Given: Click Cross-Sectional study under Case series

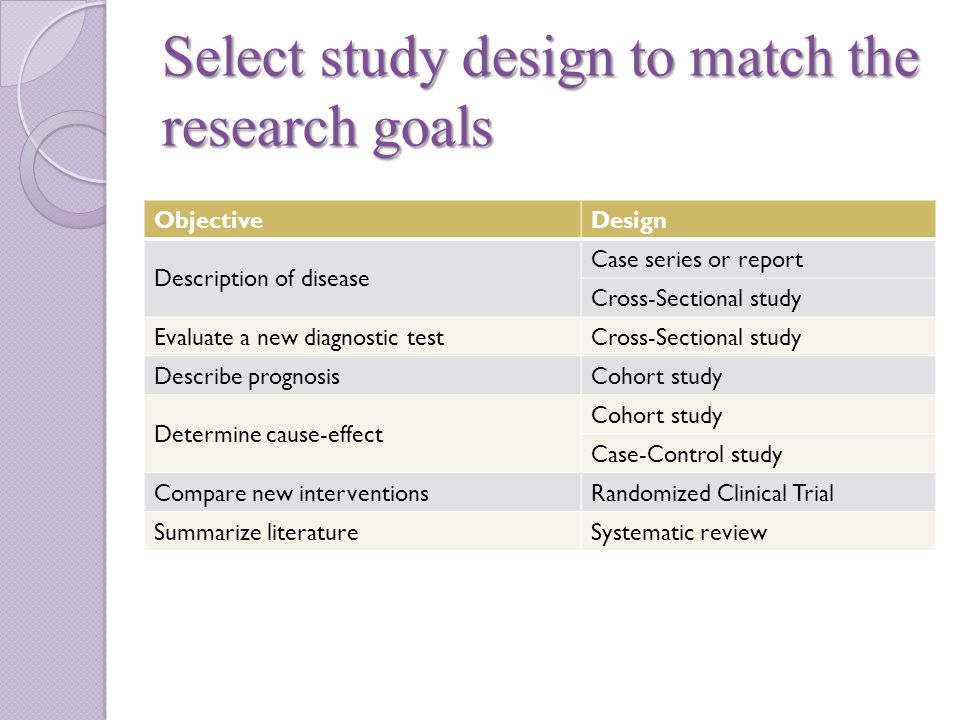Looking at the screenshot, I should (x=758, y=298).
